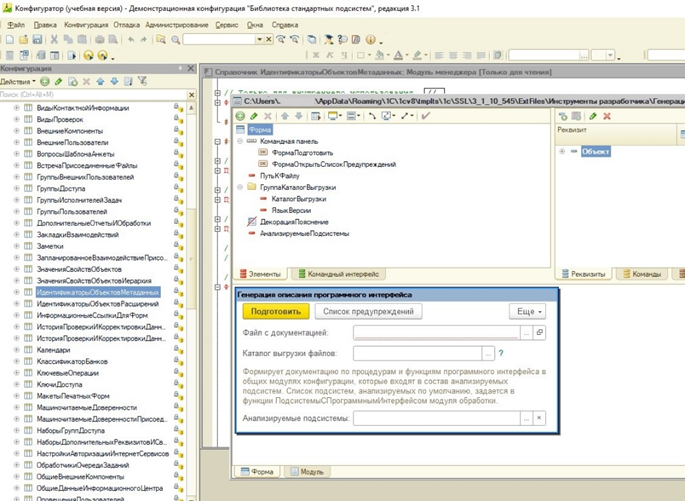Click the Список предупреждений button

tap(368, 311)
